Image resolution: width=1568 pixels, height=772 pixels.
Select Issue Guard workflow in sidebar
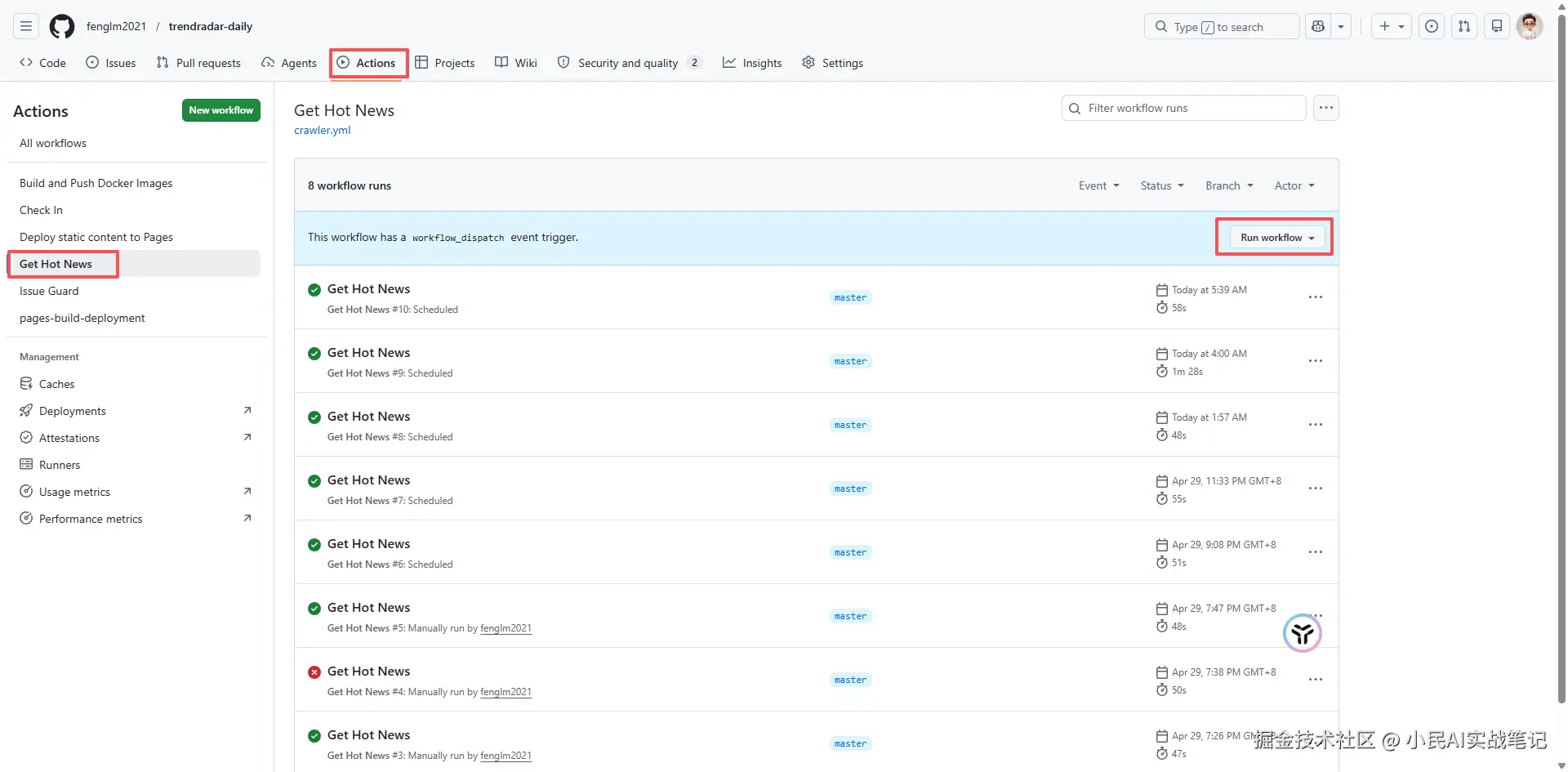(49, 291)
